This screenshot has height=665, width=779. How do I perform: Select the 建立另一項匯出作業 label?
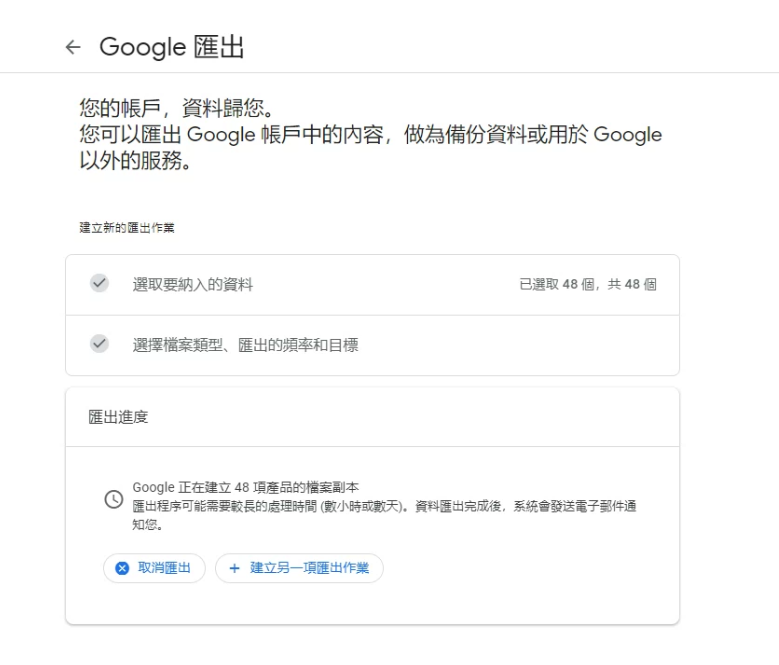point(310,568)
